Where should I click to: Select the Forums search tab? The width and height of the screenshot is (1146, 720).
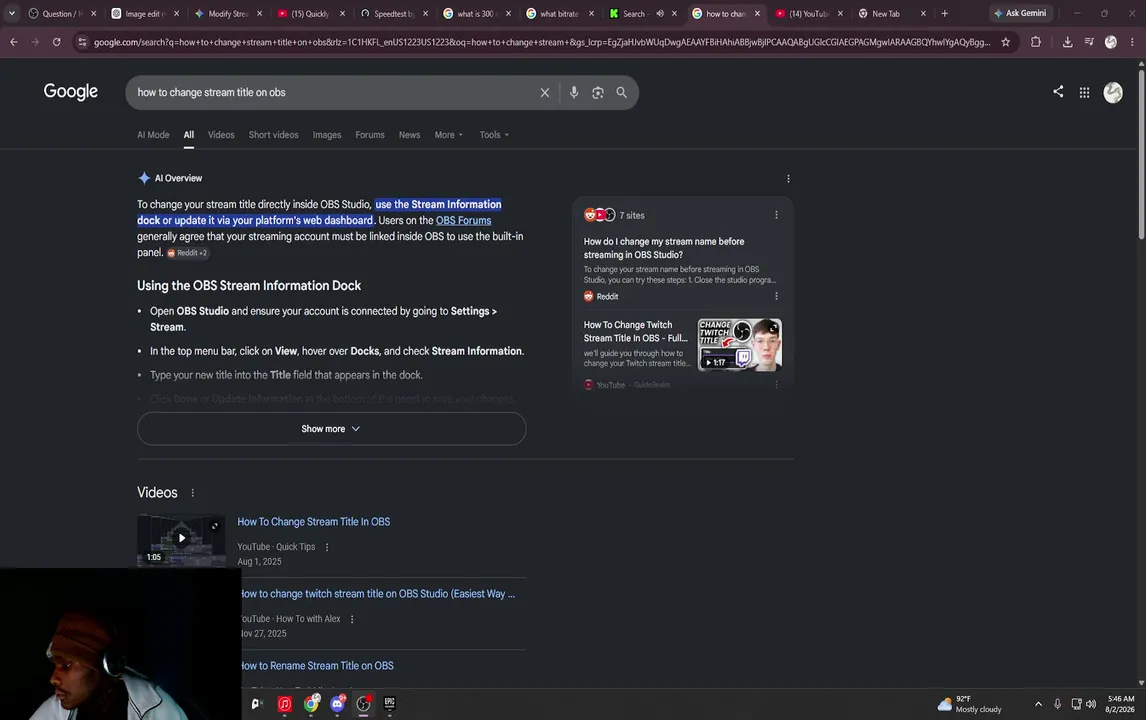[370, 134]
